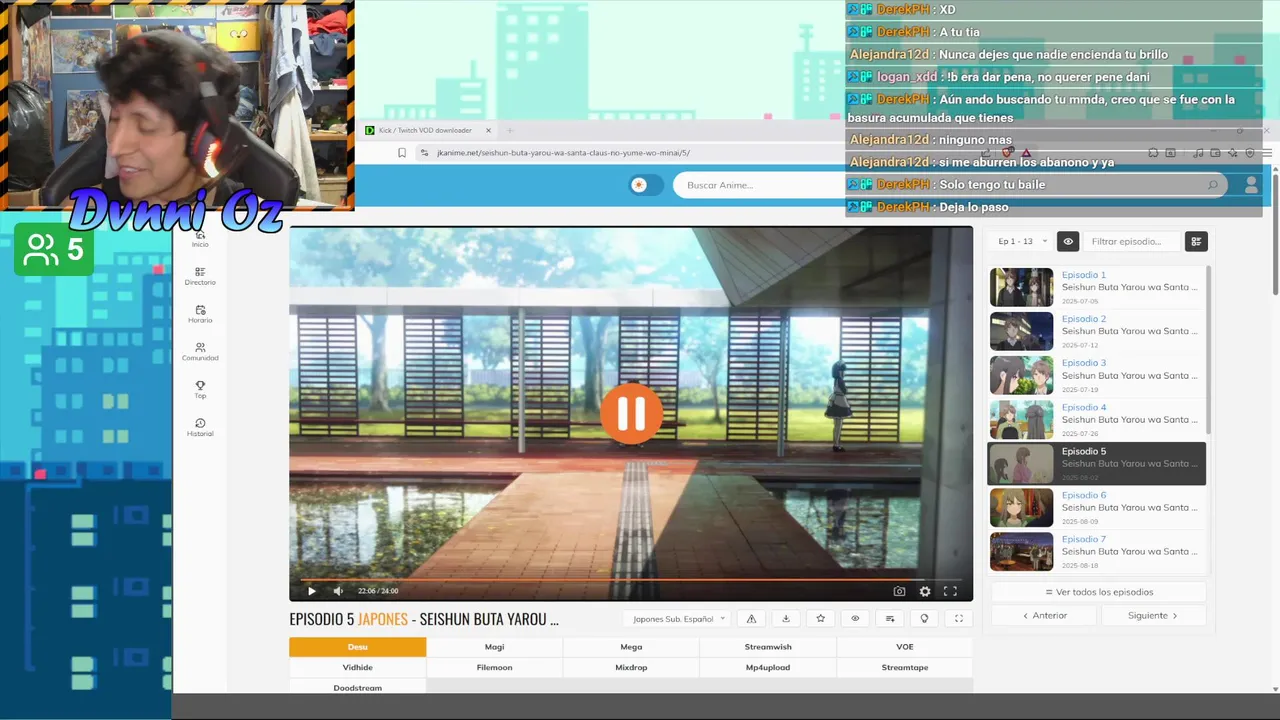Click the browser address bar URL
1280x720 pixels.
pyautogui.click(x=563, y=153)
